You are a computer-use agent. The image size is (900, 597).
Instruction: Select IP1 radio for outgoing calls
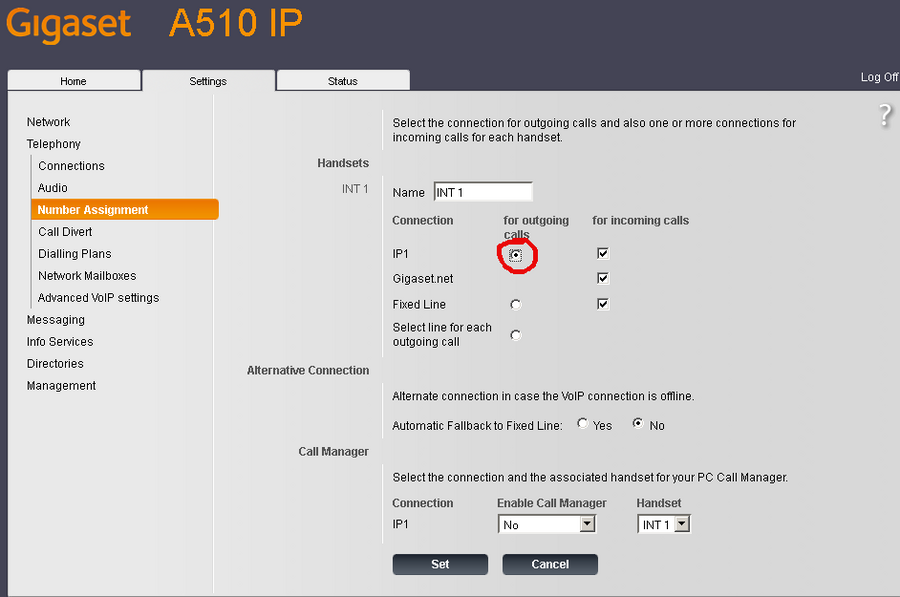(x=515, y=255)
